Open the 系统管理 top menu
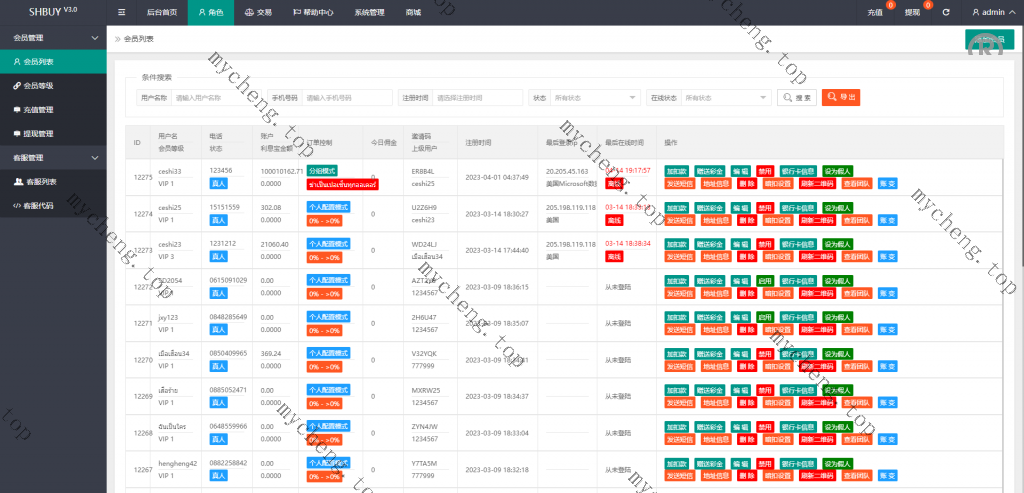Viewport: 1024px width, 493px height. coord(369,13)
